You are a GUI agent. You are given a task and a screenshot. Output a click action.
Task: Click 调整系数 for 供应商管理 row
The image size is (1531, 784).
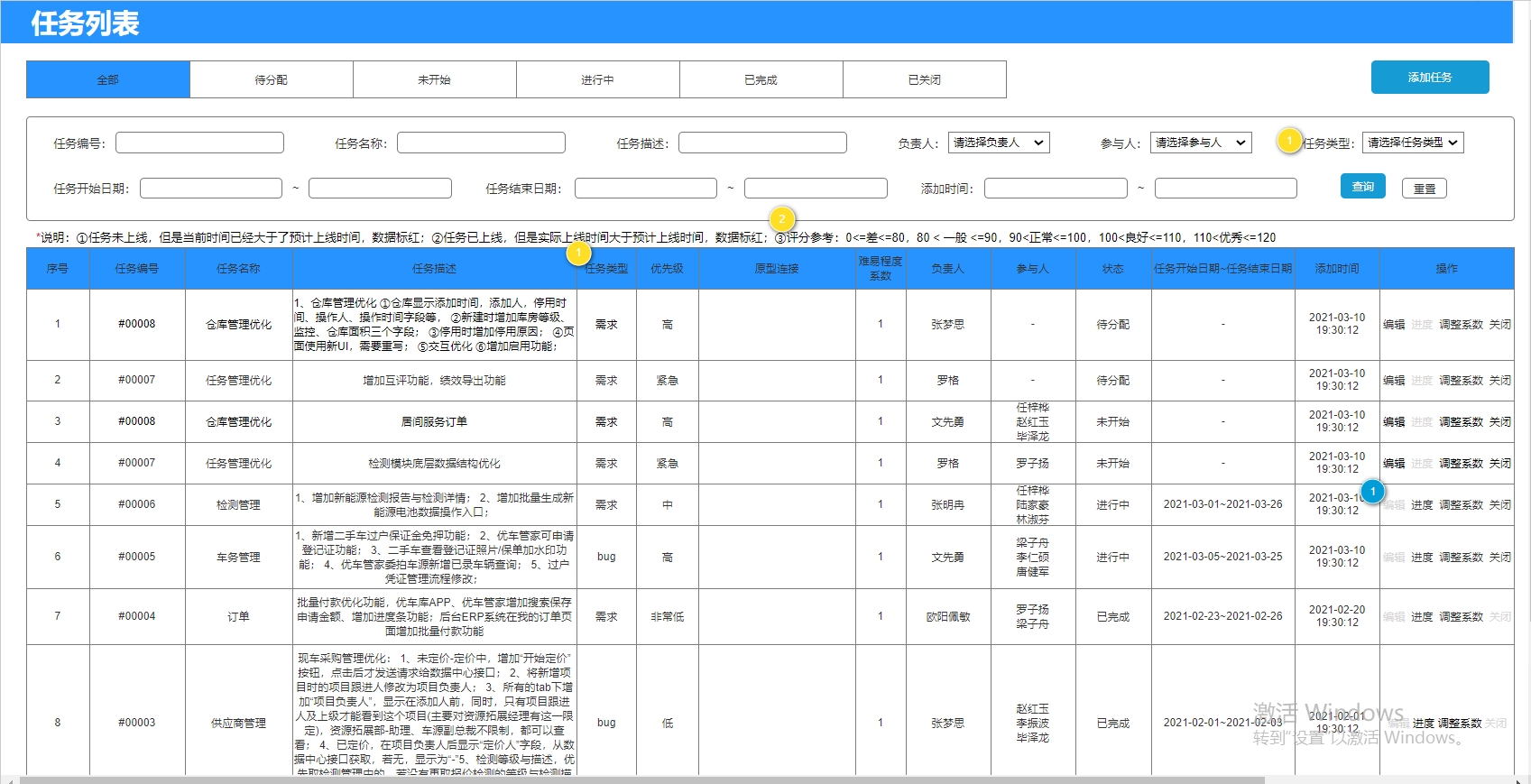coord(1460,724)
